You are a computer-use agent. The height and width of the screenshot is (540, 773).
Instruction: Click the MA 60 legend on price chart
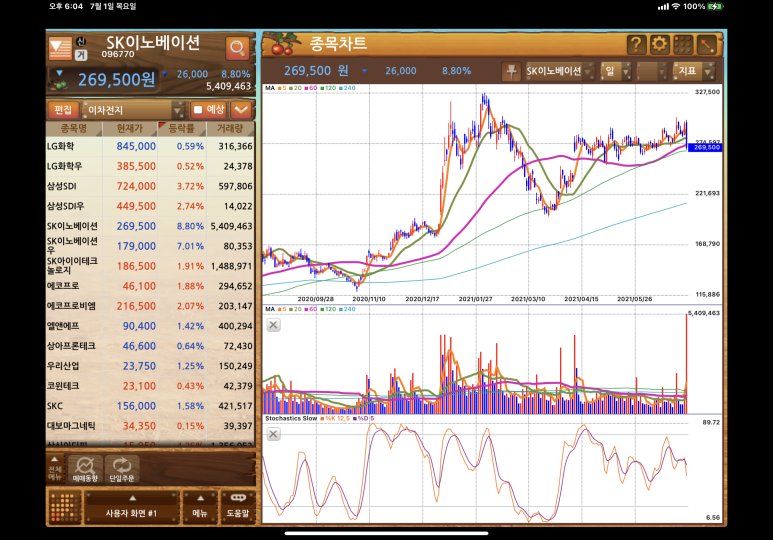[x=311, y=88]
